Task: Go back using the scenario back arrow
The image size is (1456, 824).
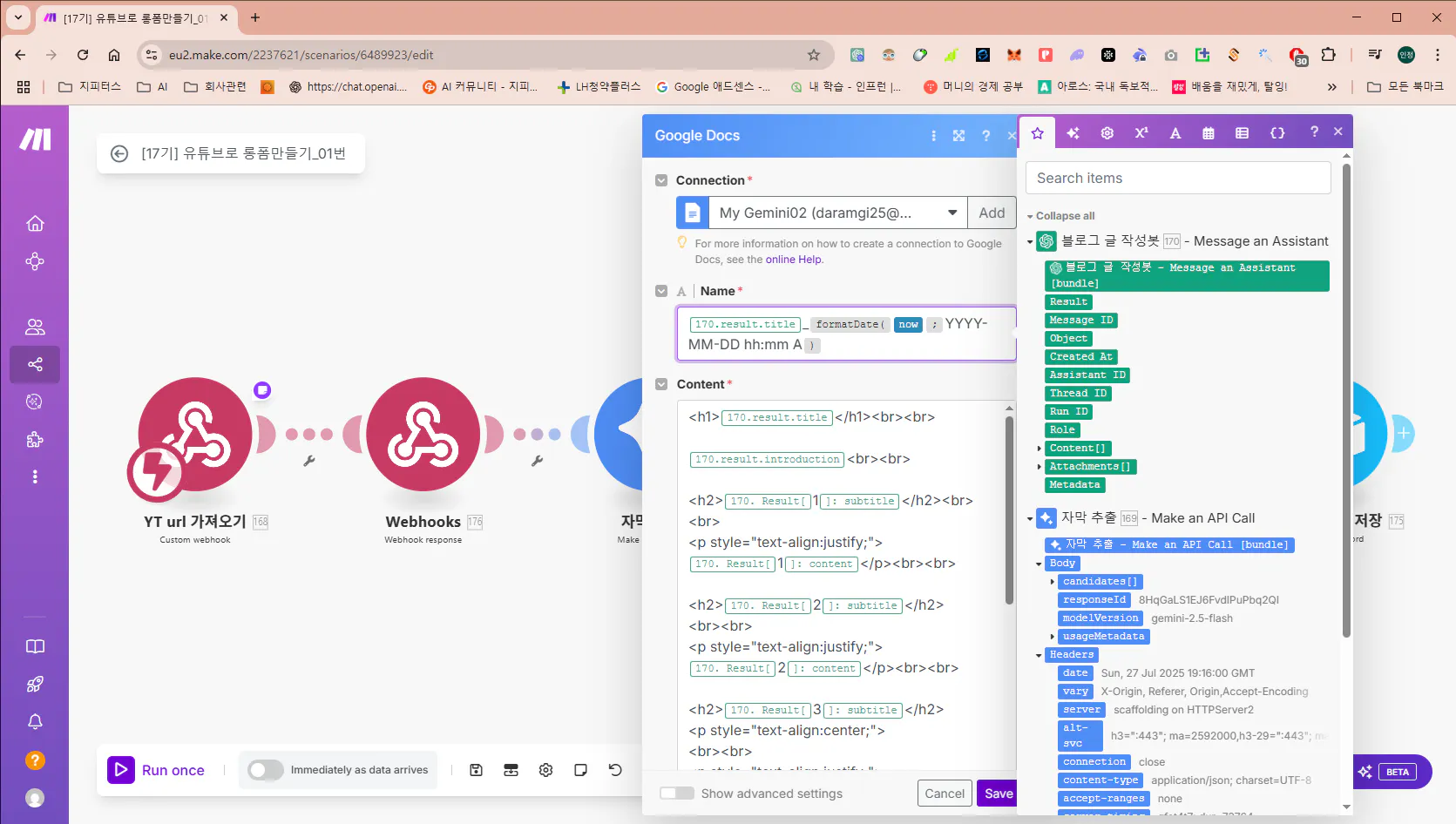Action: (x=119, y=154)
